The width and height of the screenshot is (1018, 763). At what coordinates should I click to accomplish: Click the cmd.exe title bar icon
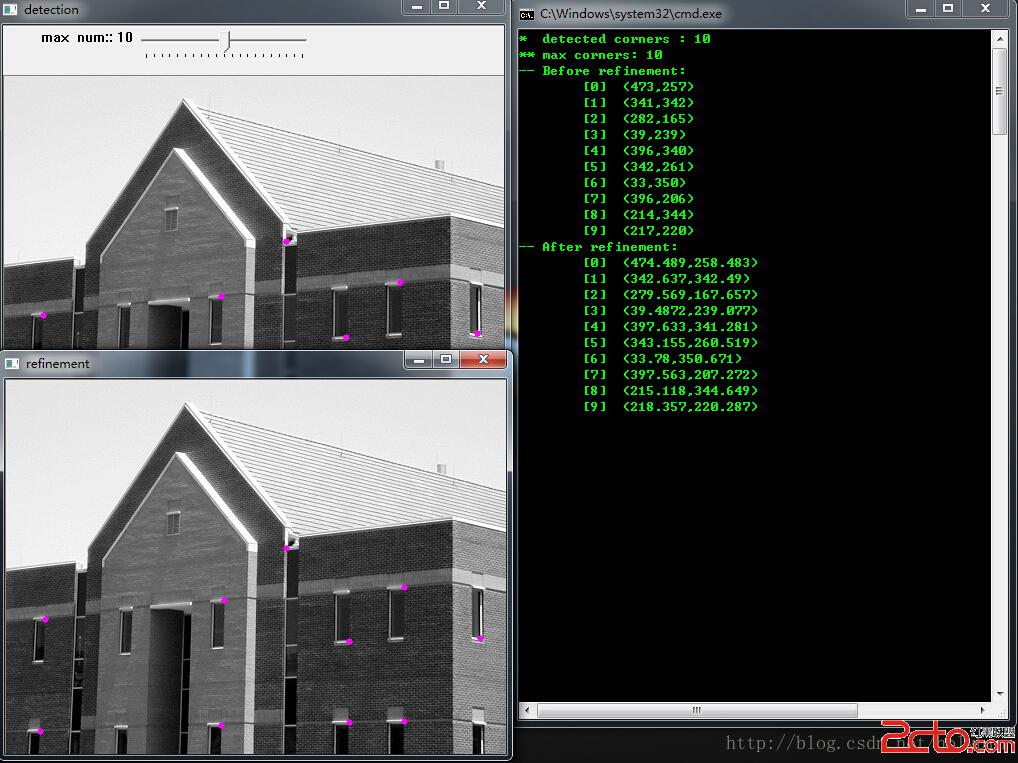pyautogui.click(x=527, y=13)
